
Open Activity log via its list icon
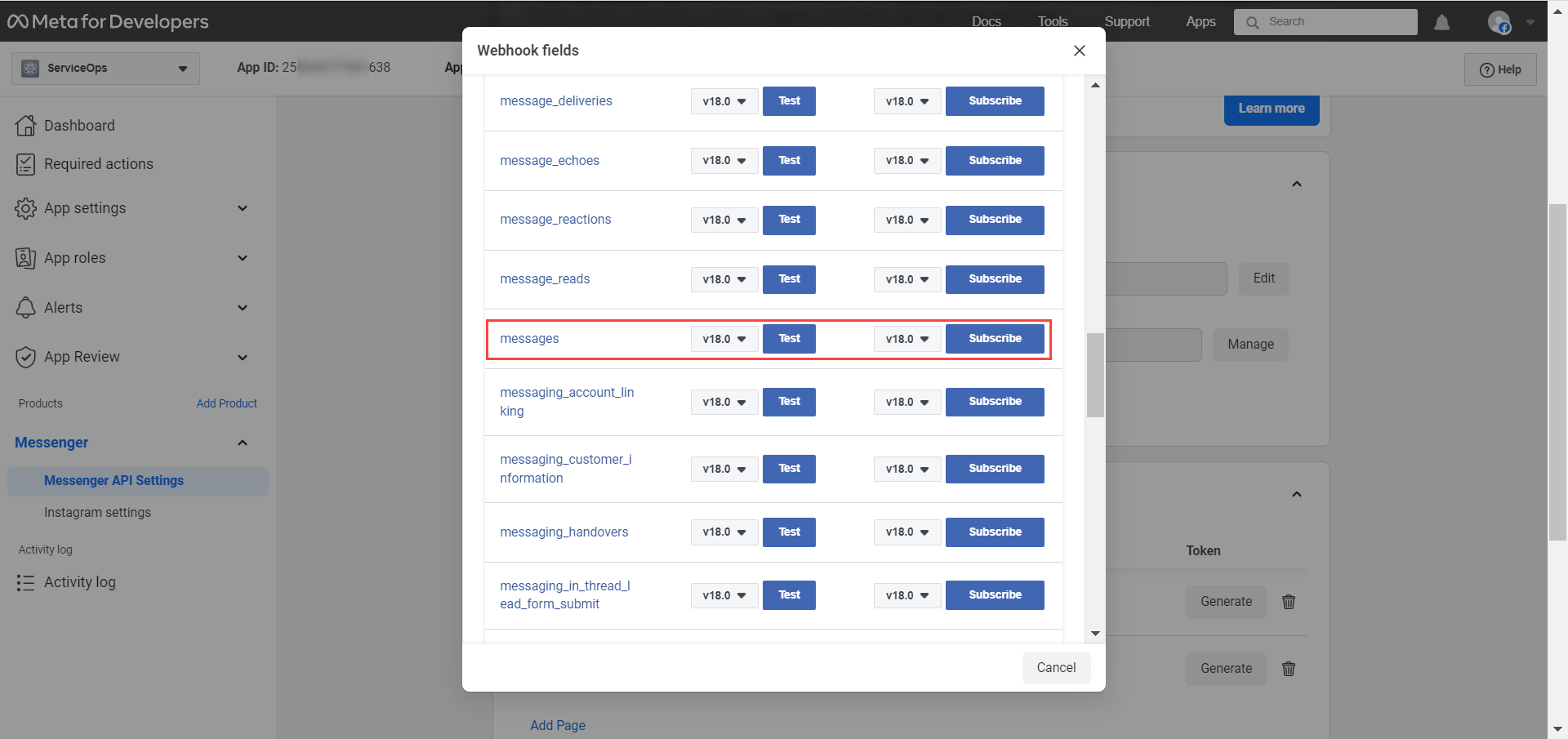coord(25,581)
